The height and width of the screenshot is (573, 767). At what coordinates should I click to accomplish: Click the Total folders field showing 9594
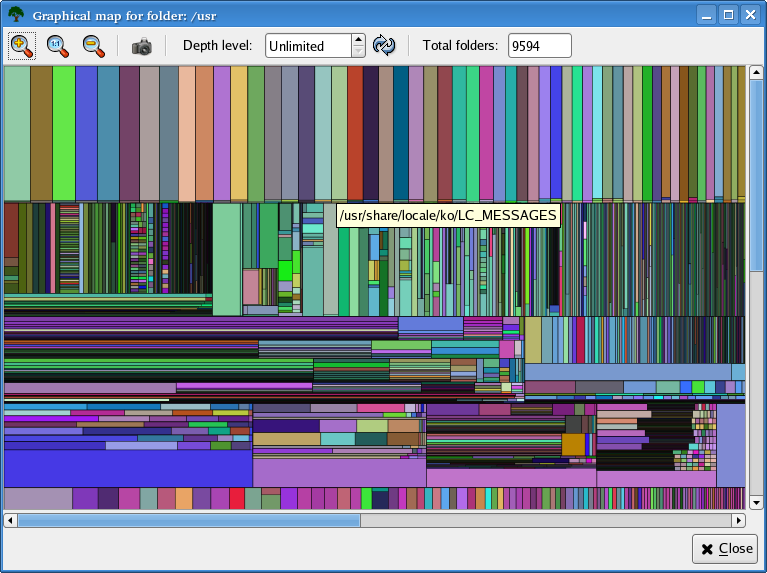tap(540, 46)
